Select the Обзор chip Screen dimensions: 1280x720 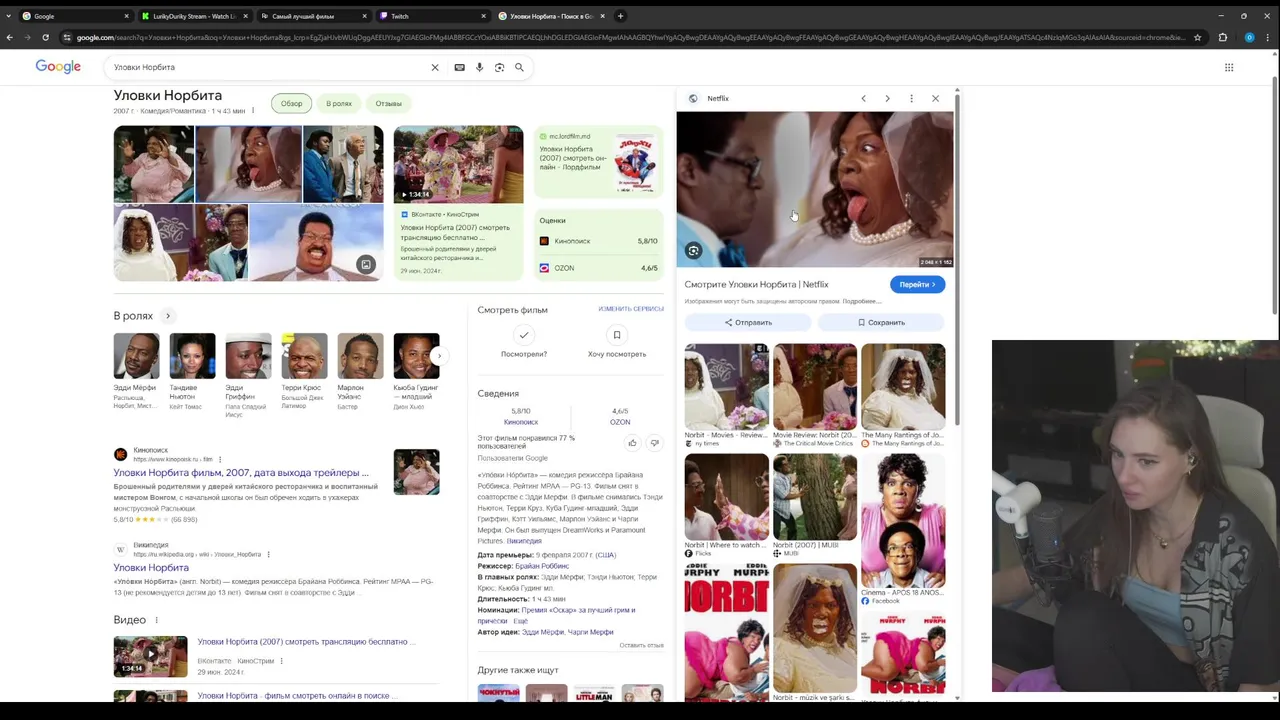pos(292,103)
